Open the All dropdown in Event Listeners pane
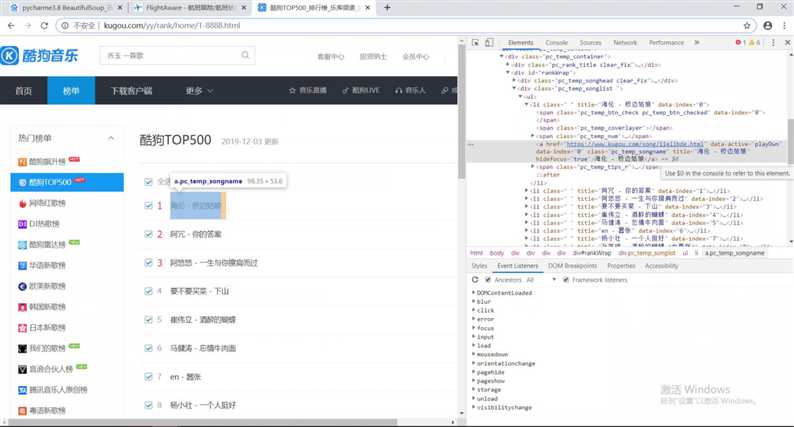 click(x=541, y=280)
